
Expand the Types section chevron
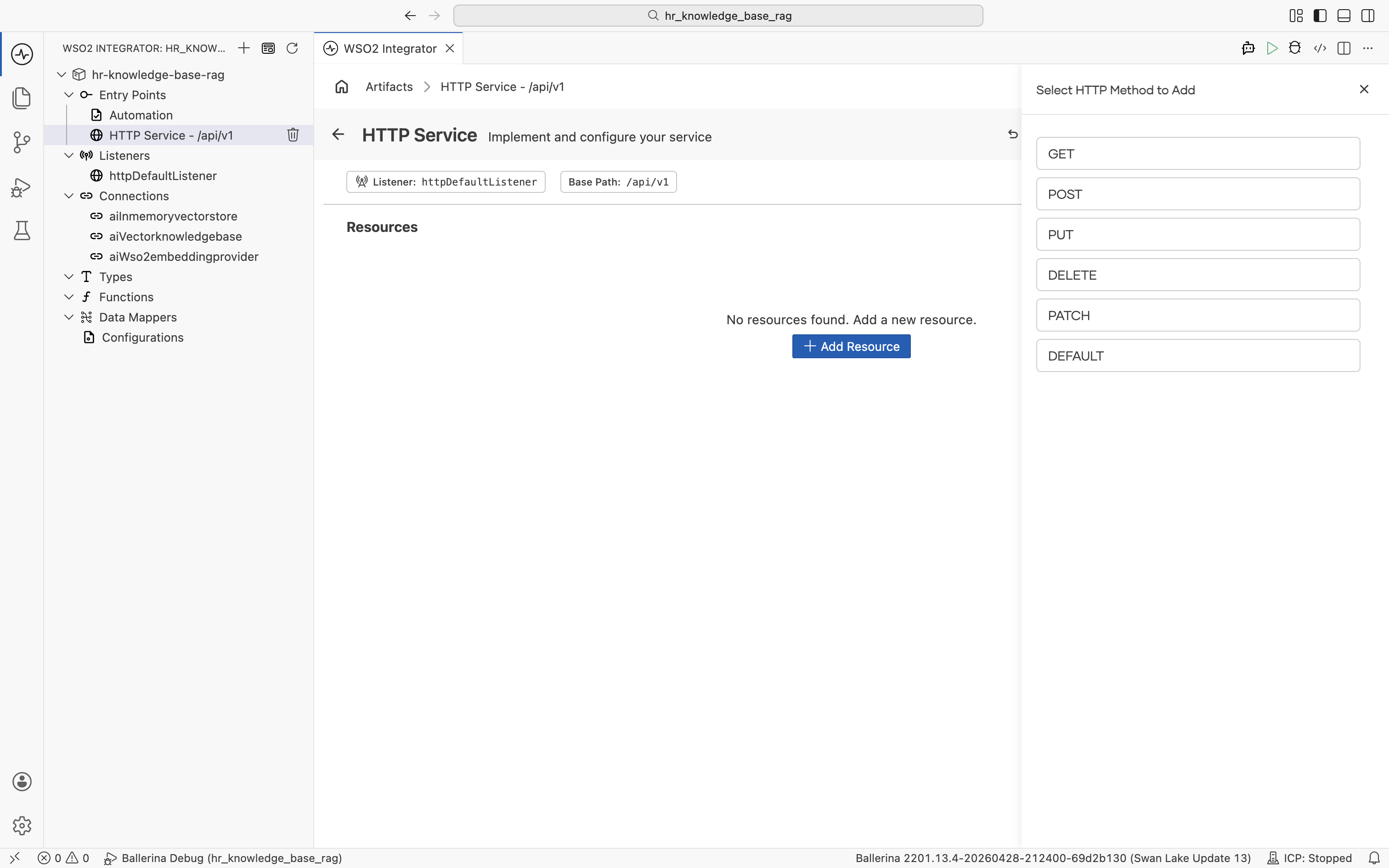69,276
